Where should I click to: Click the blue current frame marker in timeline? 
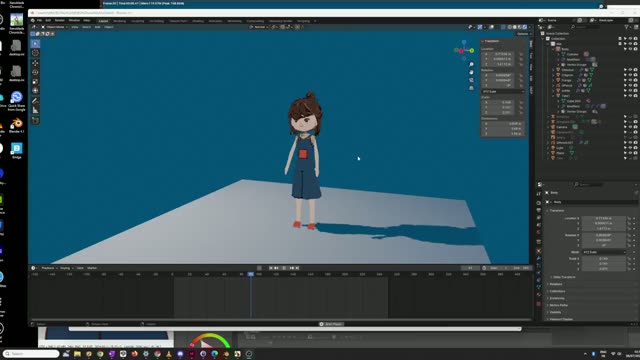(251, 274)
